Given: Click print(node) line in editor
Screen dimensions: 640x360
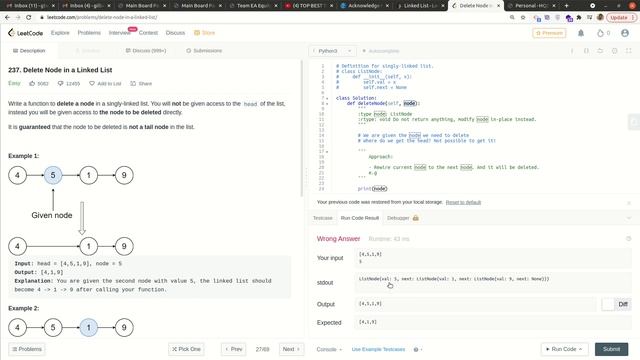Looking at the screenshot, I should pos(372,189).
